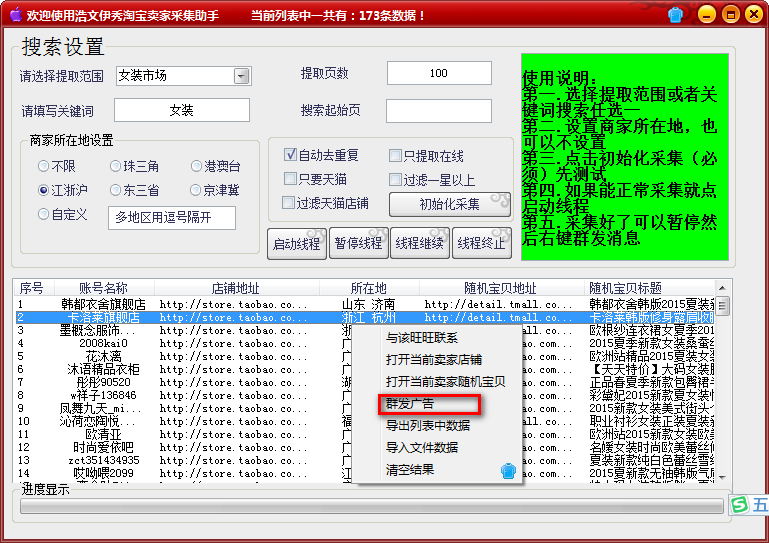The height and width of the screenshot is (543, 769).
Task: Click the 线程终止 button
Action: point(482,242)
